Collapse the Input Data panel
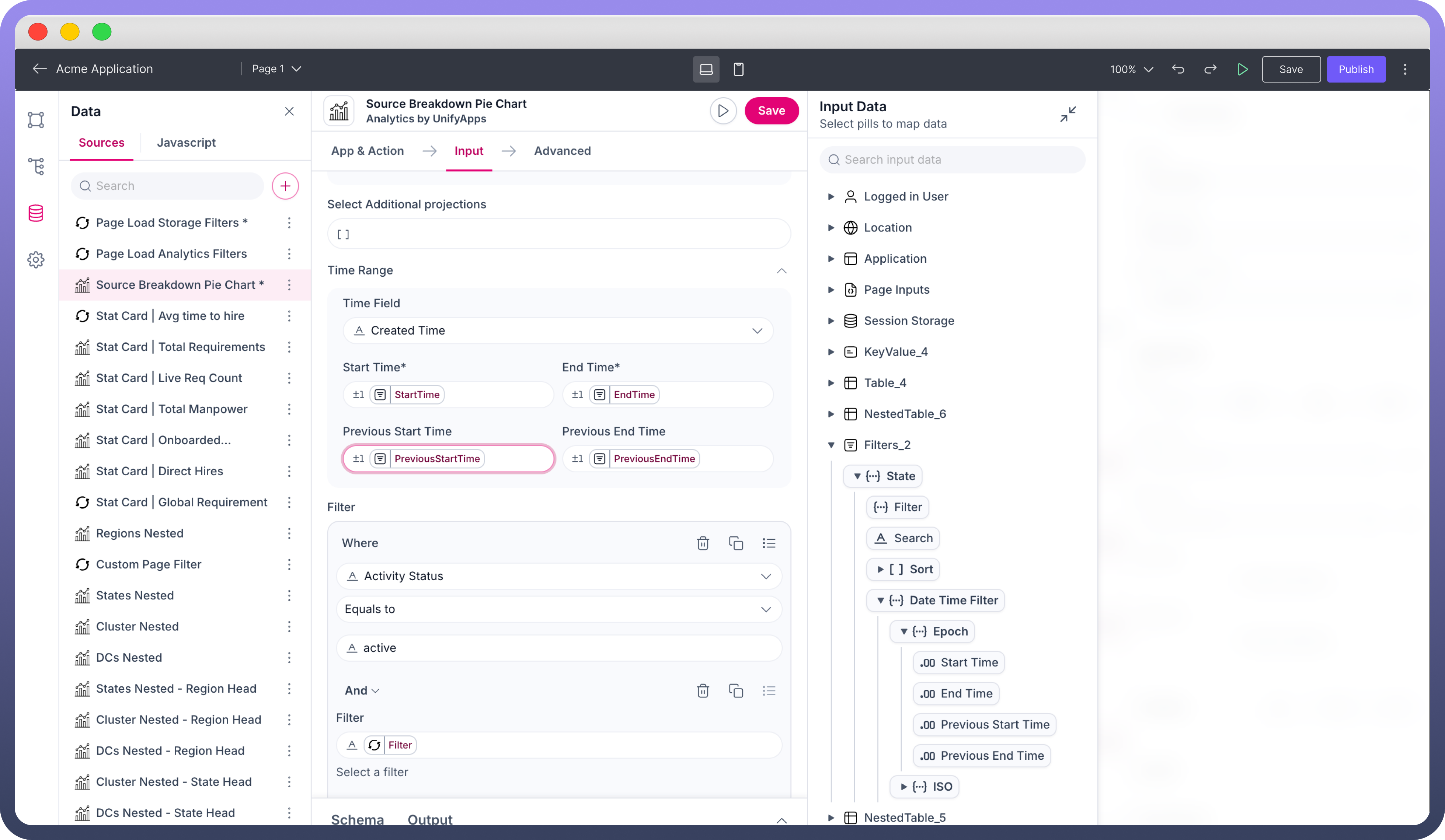 (1068, 114)
